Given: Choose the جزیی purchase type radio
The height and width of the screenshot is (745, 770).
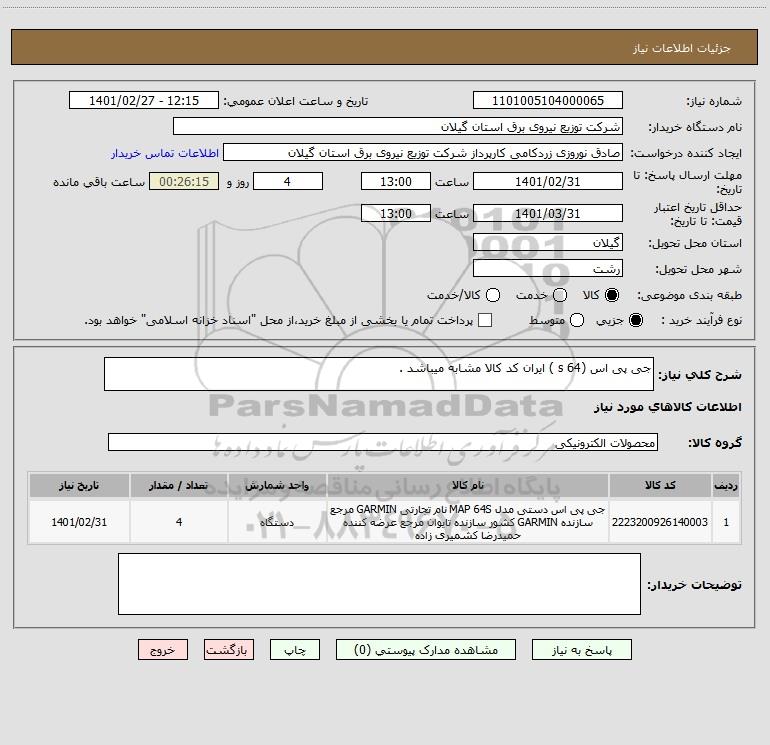Looking at the screenshot, I should pyautogui.click(x=635, y=320).
